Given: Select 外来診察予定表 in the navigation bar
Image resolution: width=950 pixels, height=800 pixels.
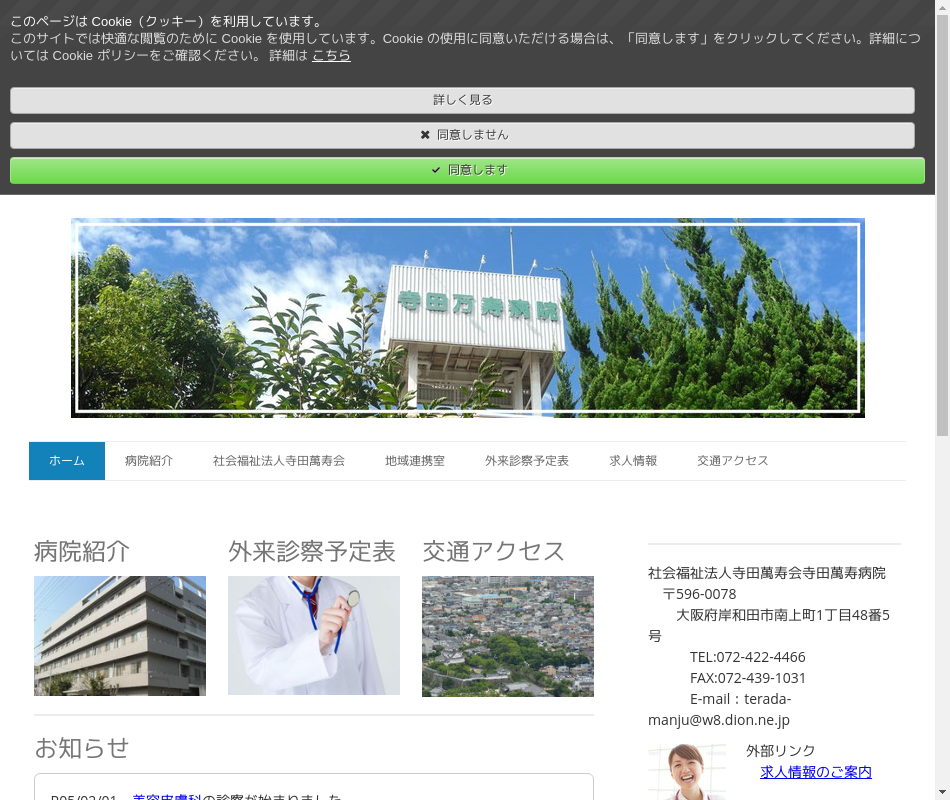Looking at the screenshot, I should click(x=527, y=461).
